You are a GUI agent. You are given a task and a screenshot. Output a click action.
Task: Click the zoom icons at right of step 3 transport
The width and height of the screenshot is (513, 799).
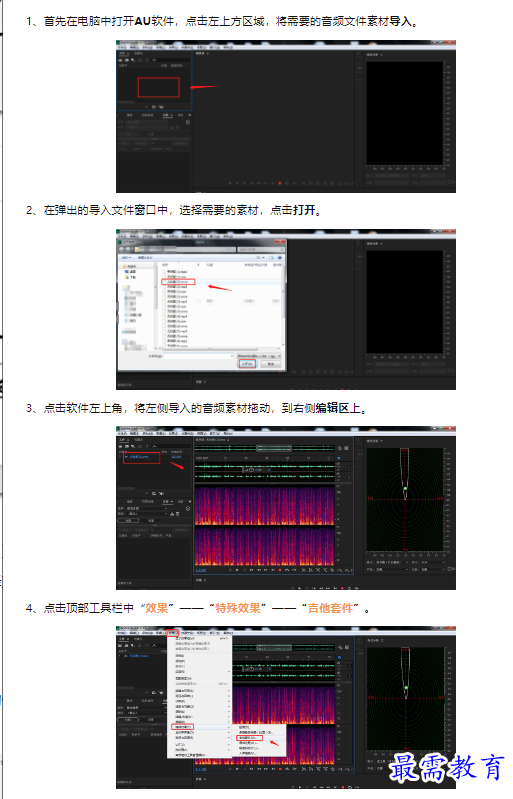326,570
